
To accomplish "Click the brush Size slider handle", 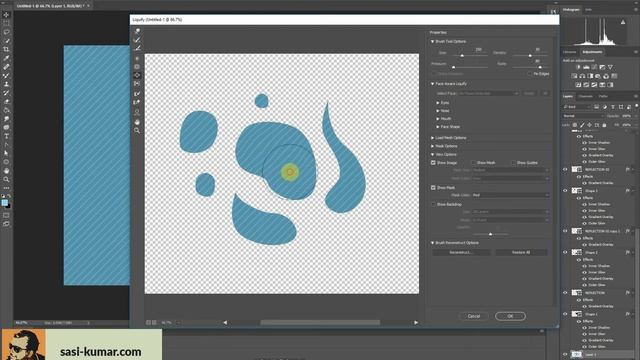I will coord(462,56).
